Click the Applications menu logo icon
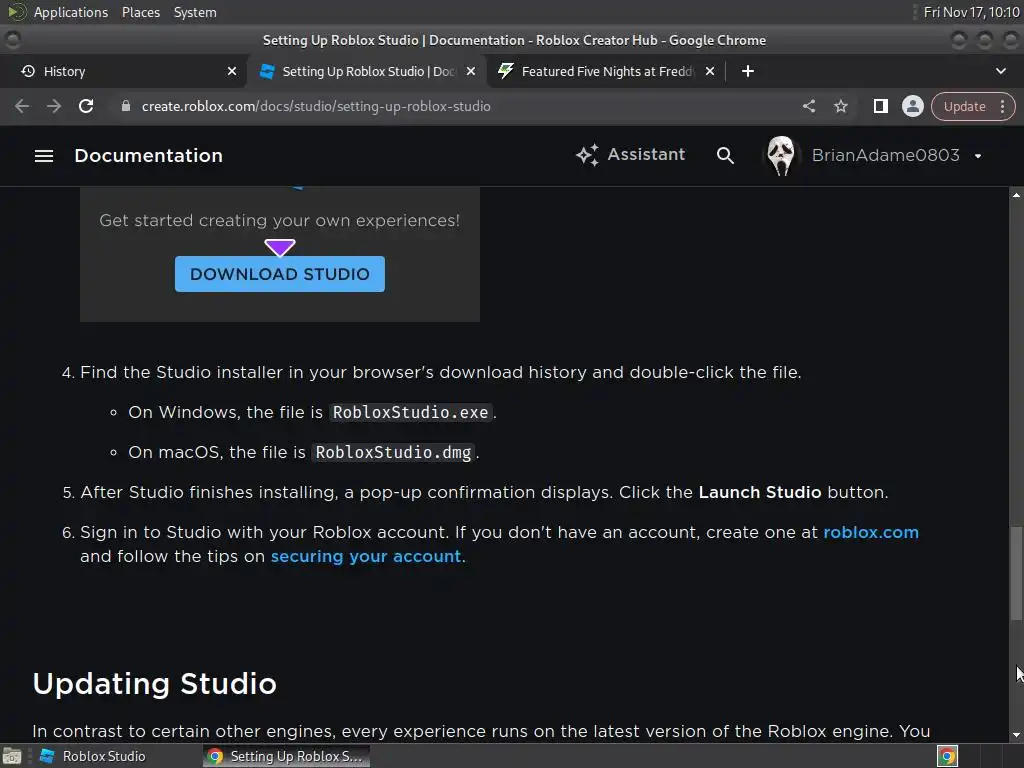Image resolution: width=1024 pixels, height=768 pixels. pos(16,12)
